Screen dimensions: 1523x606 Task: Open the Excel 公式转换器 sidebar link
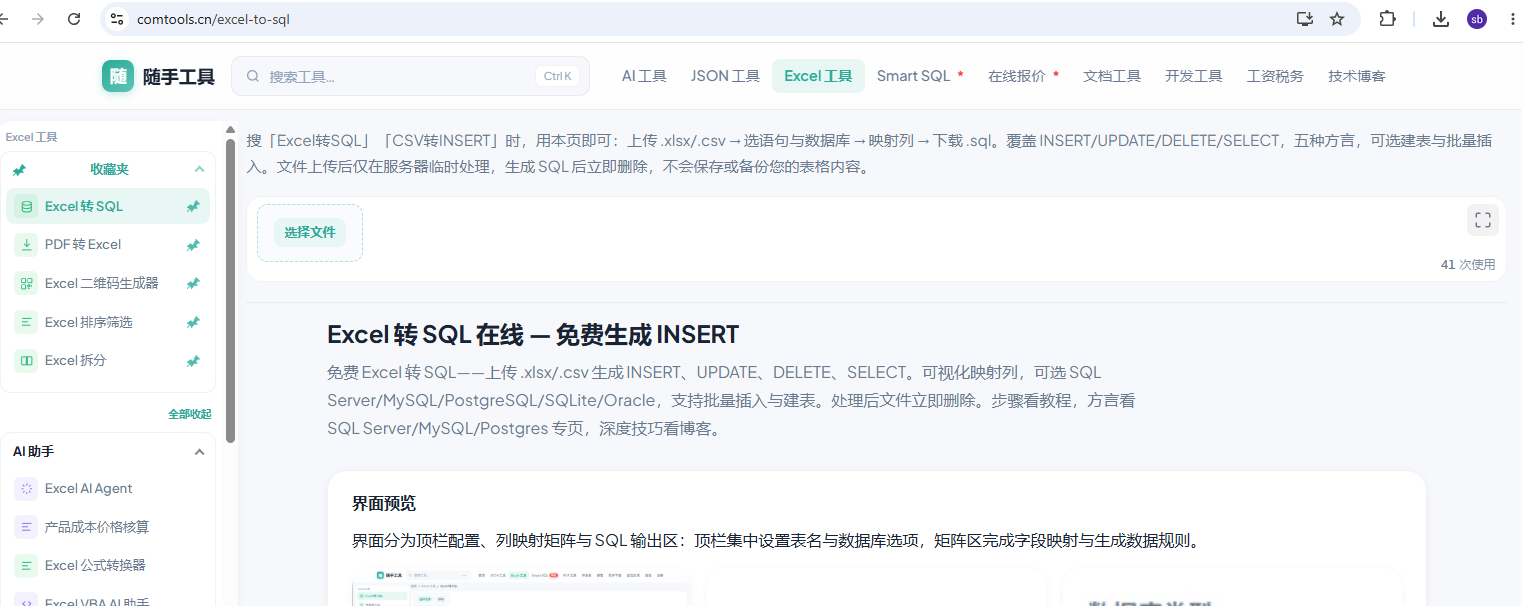[108, 565]
